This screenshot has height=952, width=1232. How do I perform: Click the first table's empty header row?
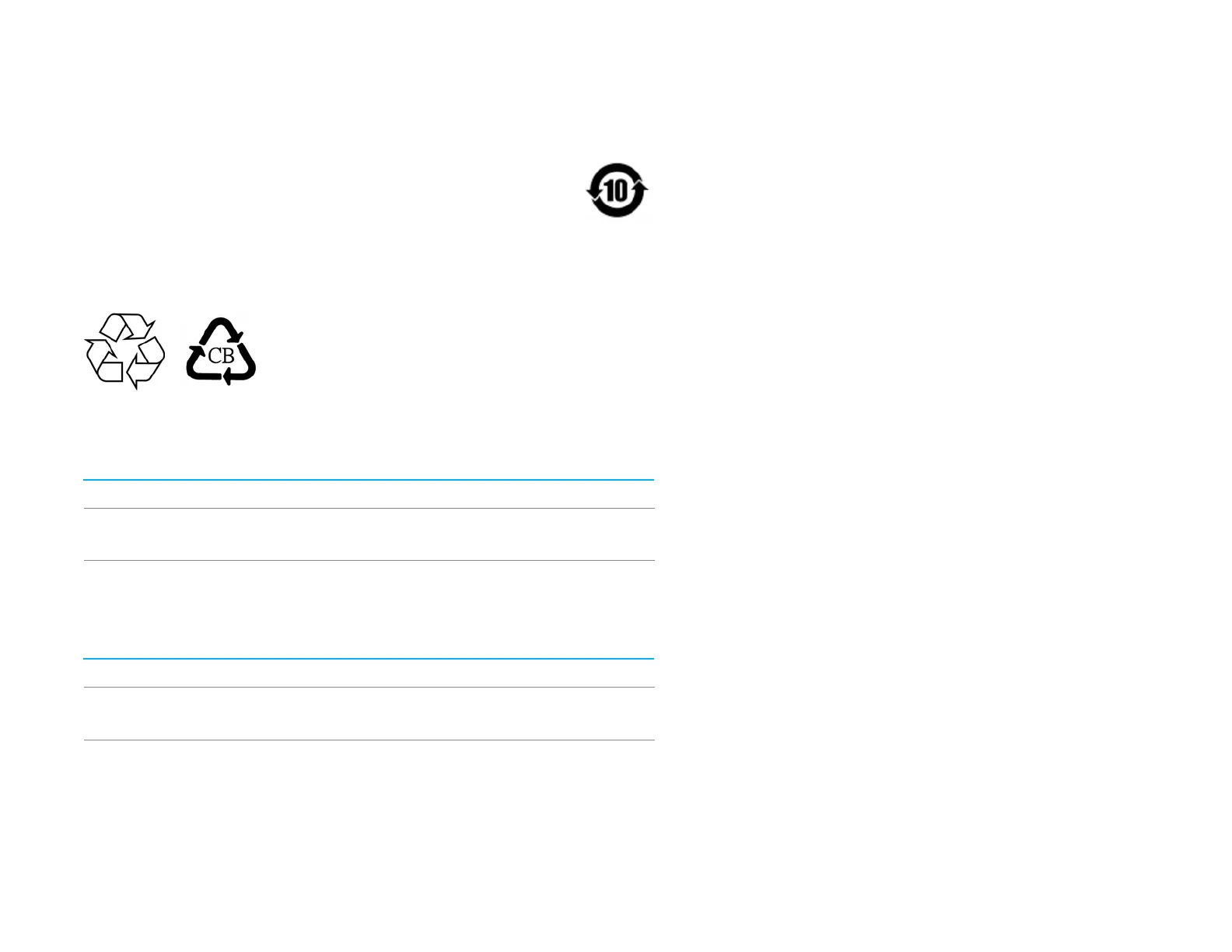point(369,495)
